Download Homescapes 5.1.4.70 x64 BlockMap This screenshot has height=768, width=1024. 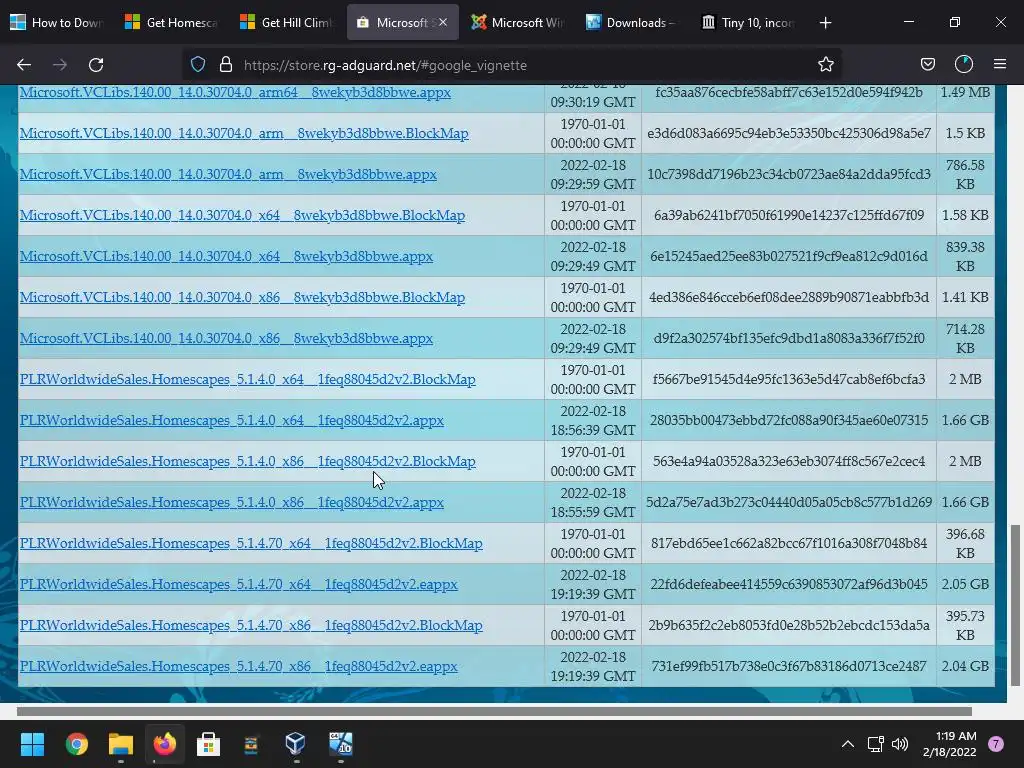(251, 543)
